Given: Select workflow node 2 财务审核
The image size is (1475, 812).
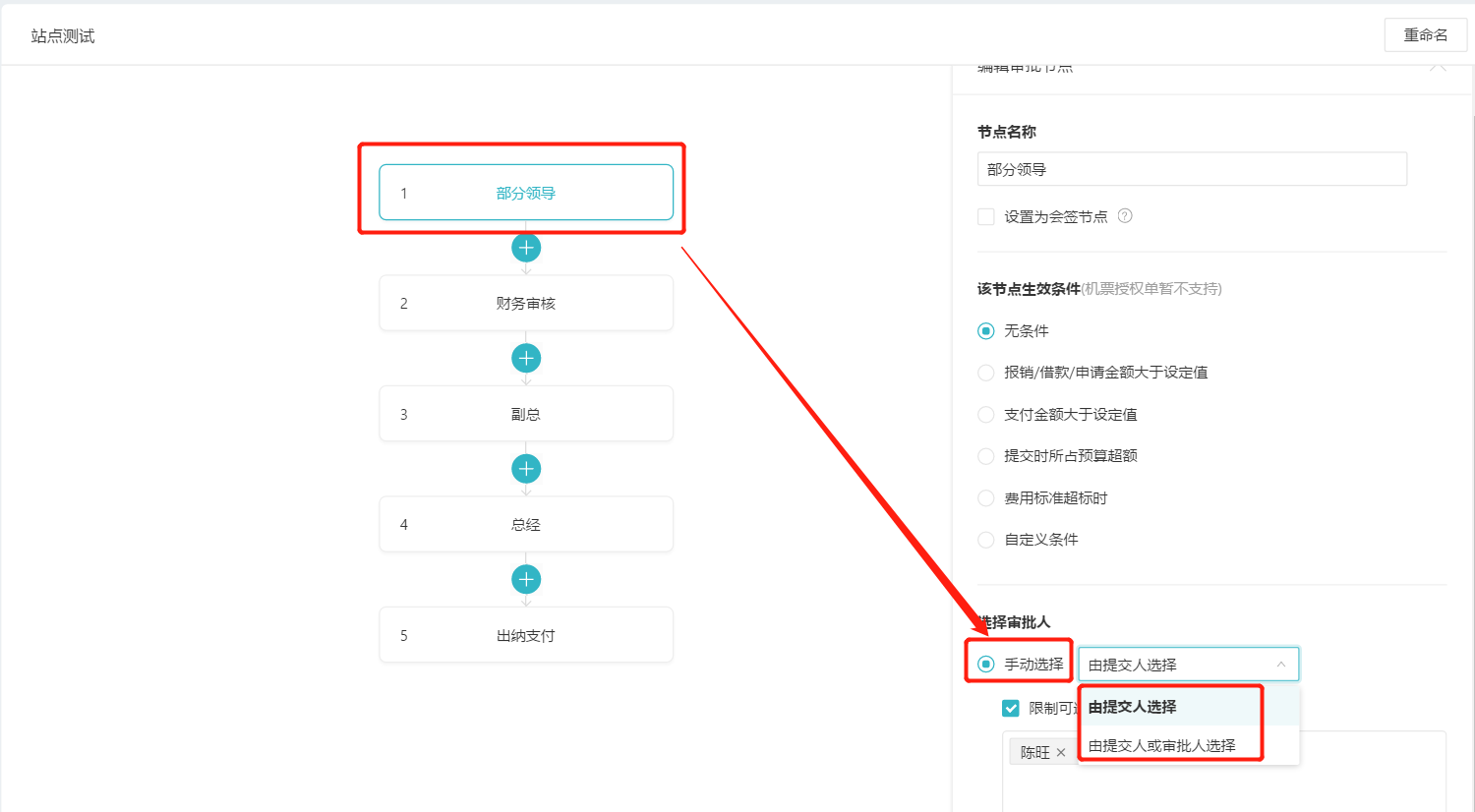Looking at the screenshot, I should click(x=526, y=303).
